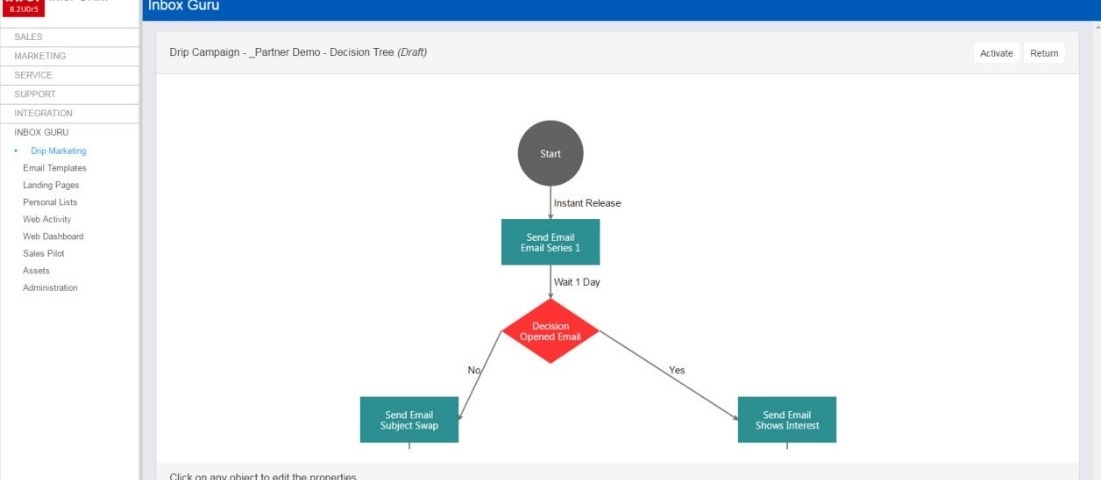Click the Inbox Guru header title
Image resolution: width=1101 pixels, height=480 pixels.
click(184, 6)
